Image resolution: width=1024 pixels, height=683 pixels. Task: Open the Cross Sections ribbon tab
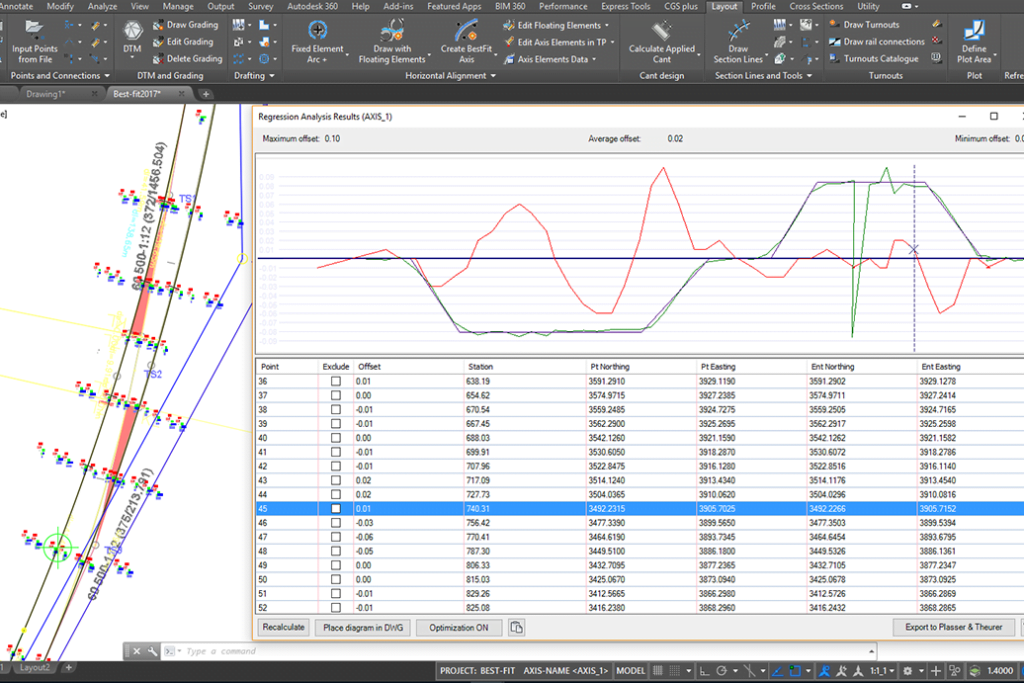[816, 6]
